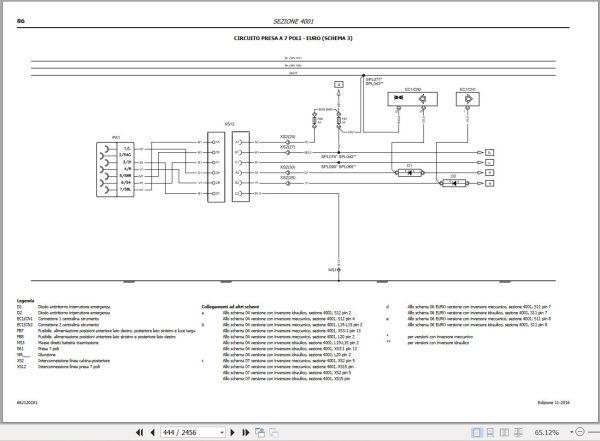Click the Legenda heading in the document
The width and height of the screenshot is (600, 441).
click(x=25, y=301)
